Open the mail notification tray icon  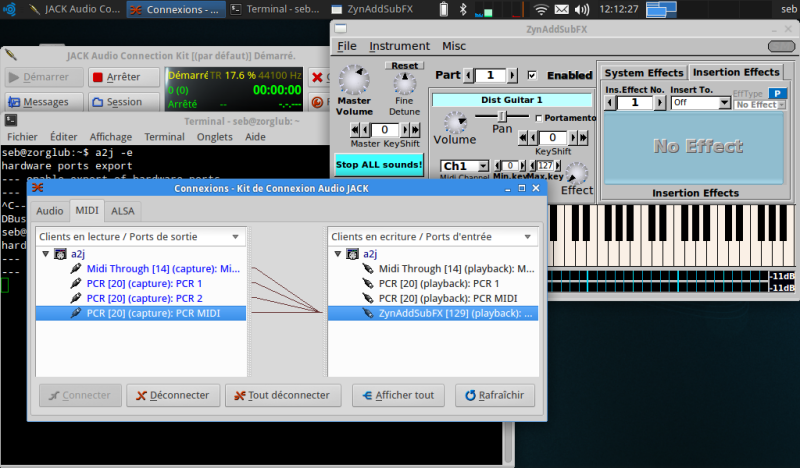[561, 9]
